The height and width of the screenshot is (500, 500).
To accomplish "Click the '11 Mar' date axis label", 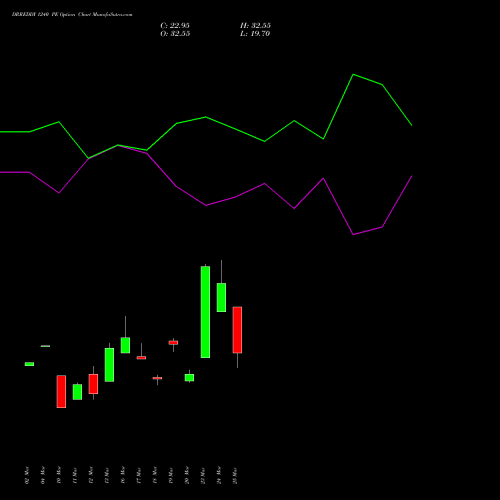I will (x=75, y=475).
